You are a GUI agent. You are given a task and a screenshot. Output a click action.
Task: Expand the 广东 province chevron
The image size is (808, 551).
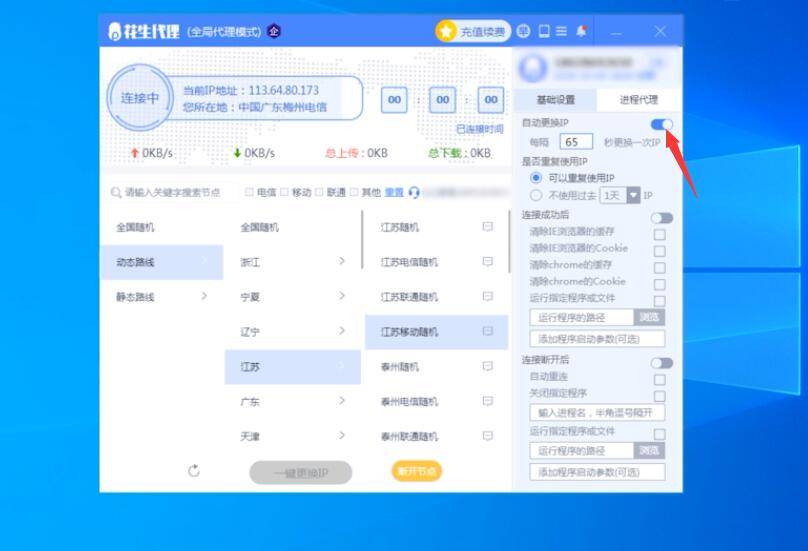342,400
